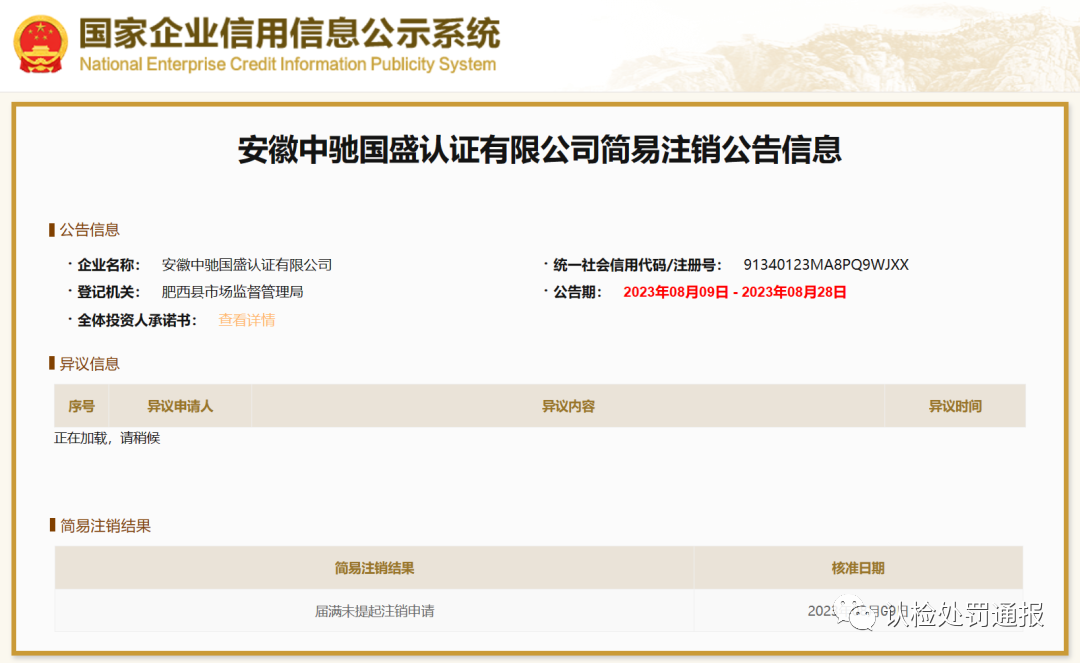The image size is (1080, 663).
Task: Click the 正在加载，请稍候 loading message
Action: pos(107,438)
